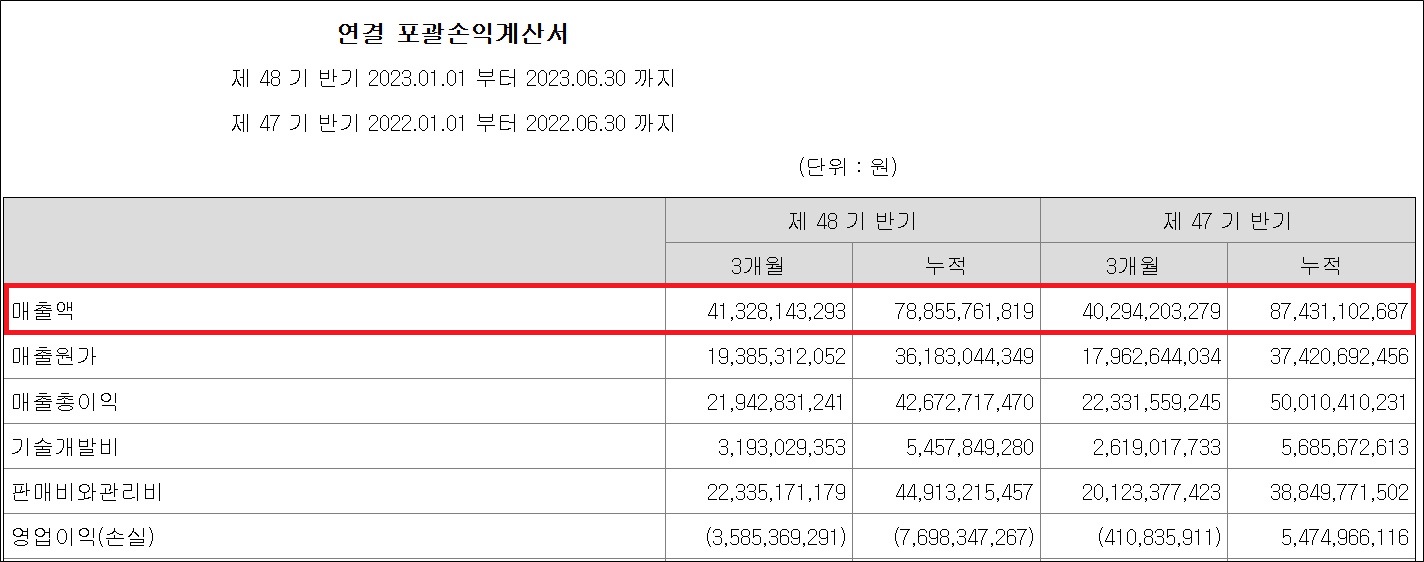The height and width of the screenshot is (562, 1424).
Task: Select the 판매비와관리비 row label
Action: tap(87, 492)
